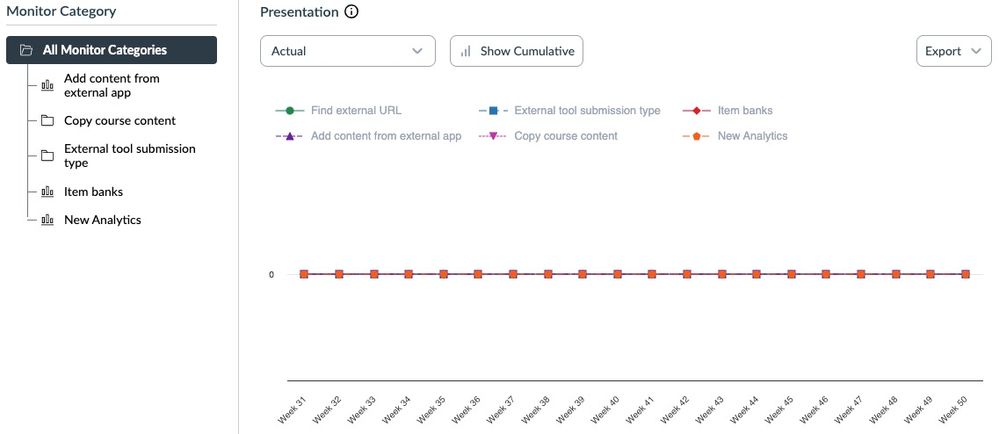This screenshot has height=434, width=999.
Task: Open the Actual presentation dropdown
Action: (x=347, y=51)
